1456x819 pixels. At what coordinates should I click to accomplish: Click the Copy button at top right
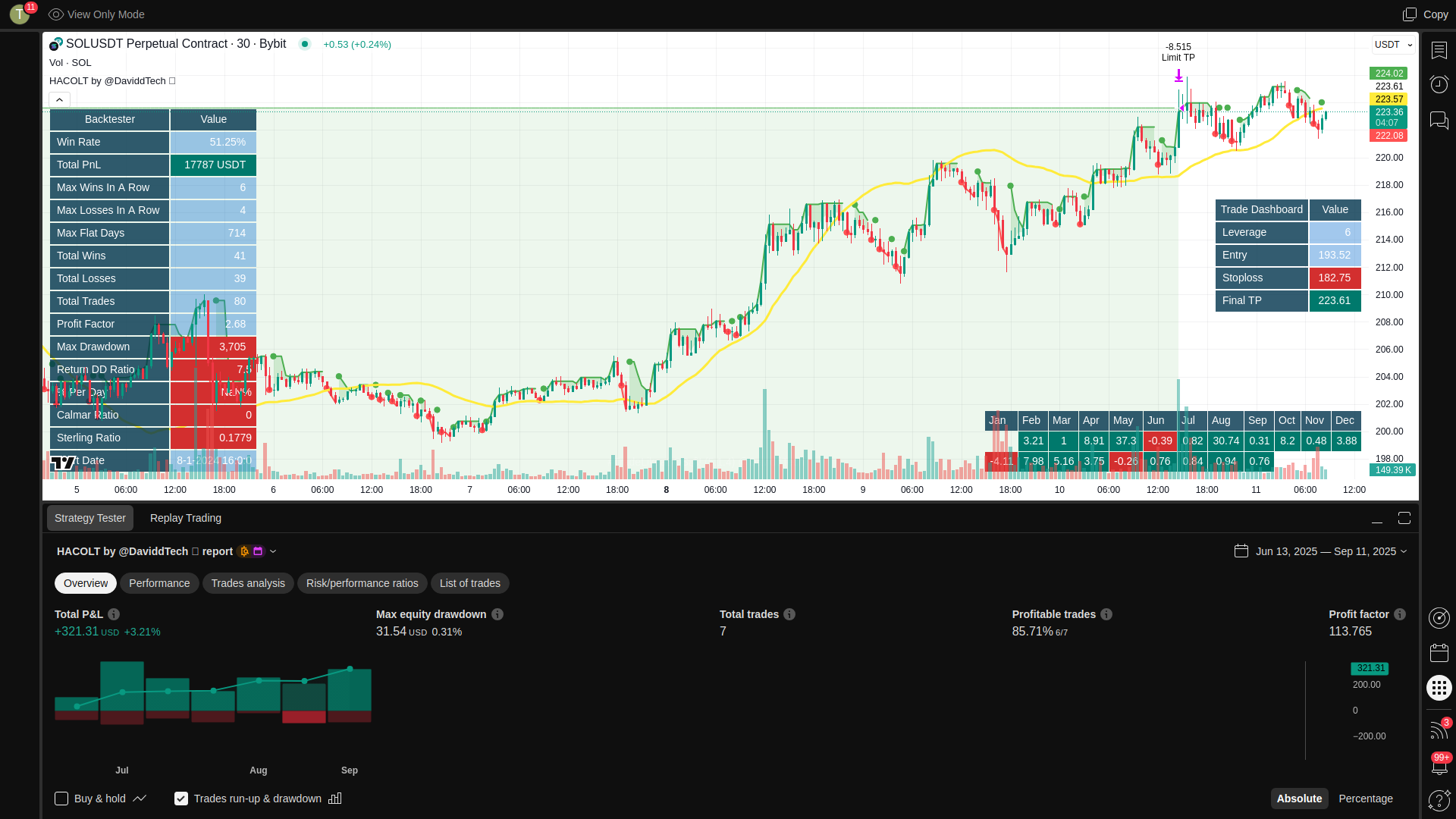coord(1426,14)
